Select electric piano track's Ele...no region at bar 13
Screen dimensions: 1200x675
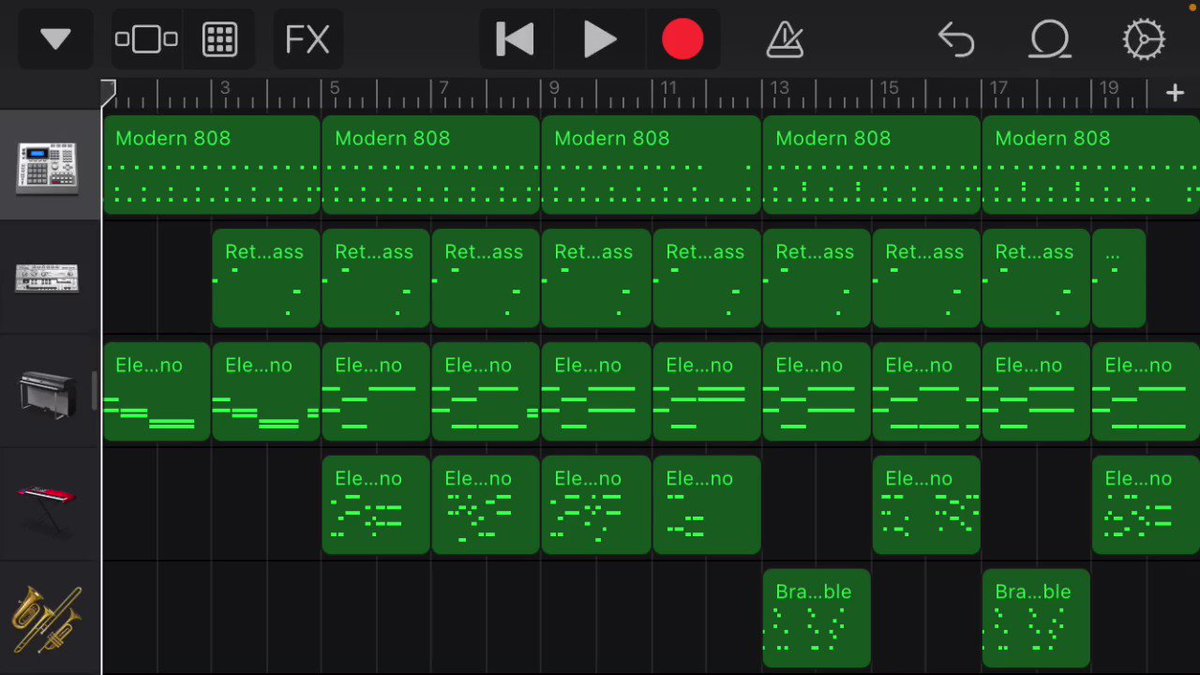pos(816,392)
